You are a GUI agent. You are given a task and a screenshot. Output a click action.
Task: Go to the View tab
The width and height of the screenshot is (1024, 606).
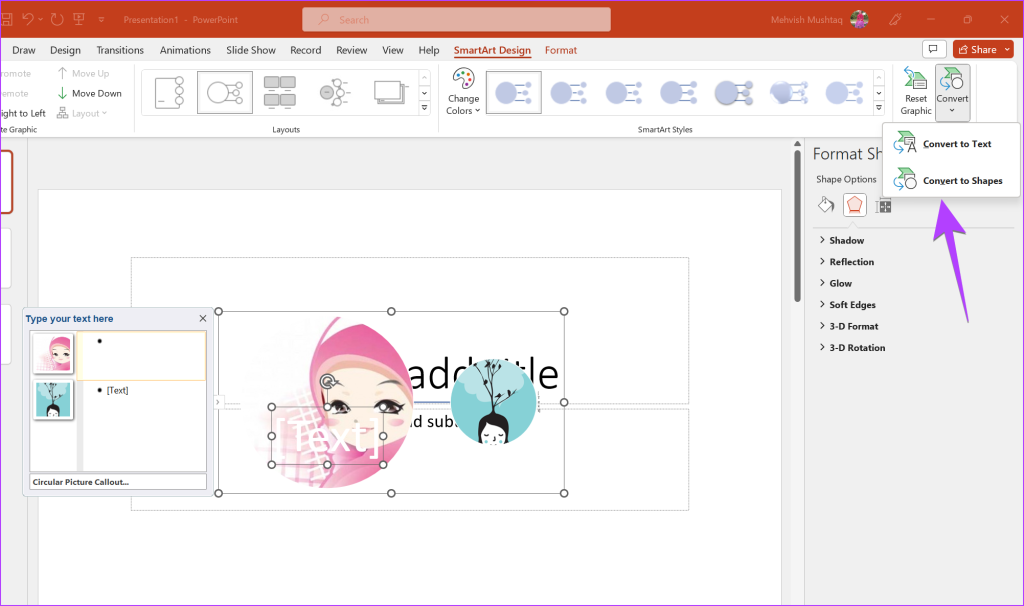click(392, 50)
